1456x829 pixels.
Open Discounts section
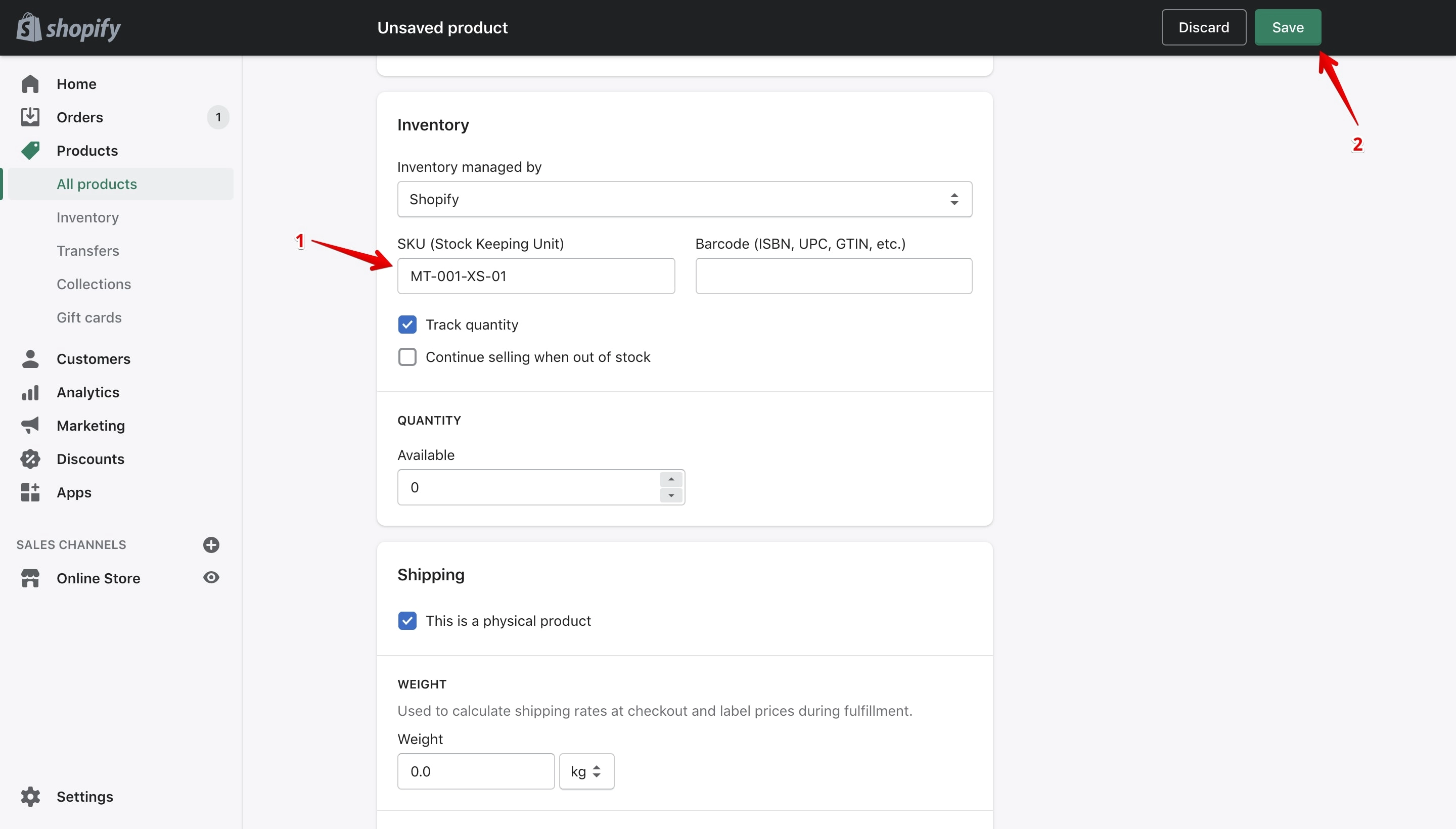click(90, 459)
